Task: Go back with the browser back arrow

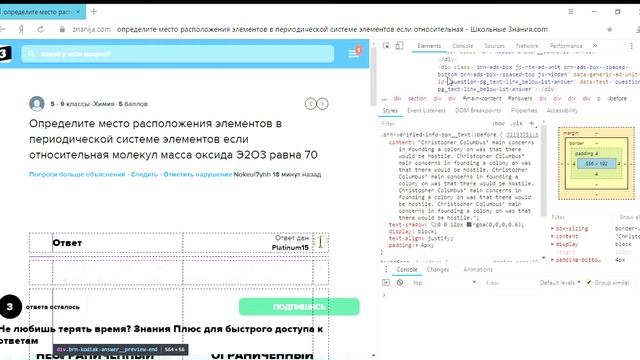Action: coord(2,29)
